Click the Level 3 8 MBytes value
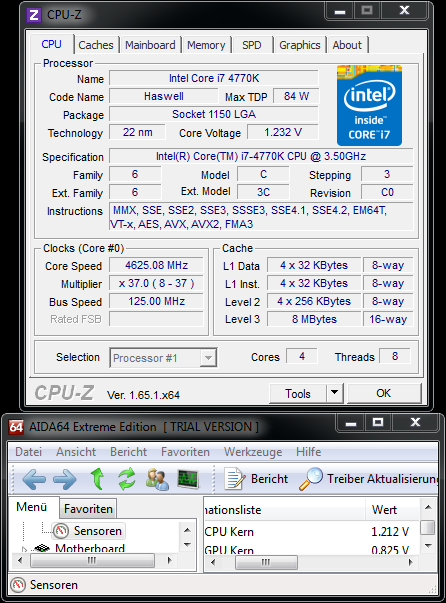This screenshot has height=603, width=446. tap(314, 319)
